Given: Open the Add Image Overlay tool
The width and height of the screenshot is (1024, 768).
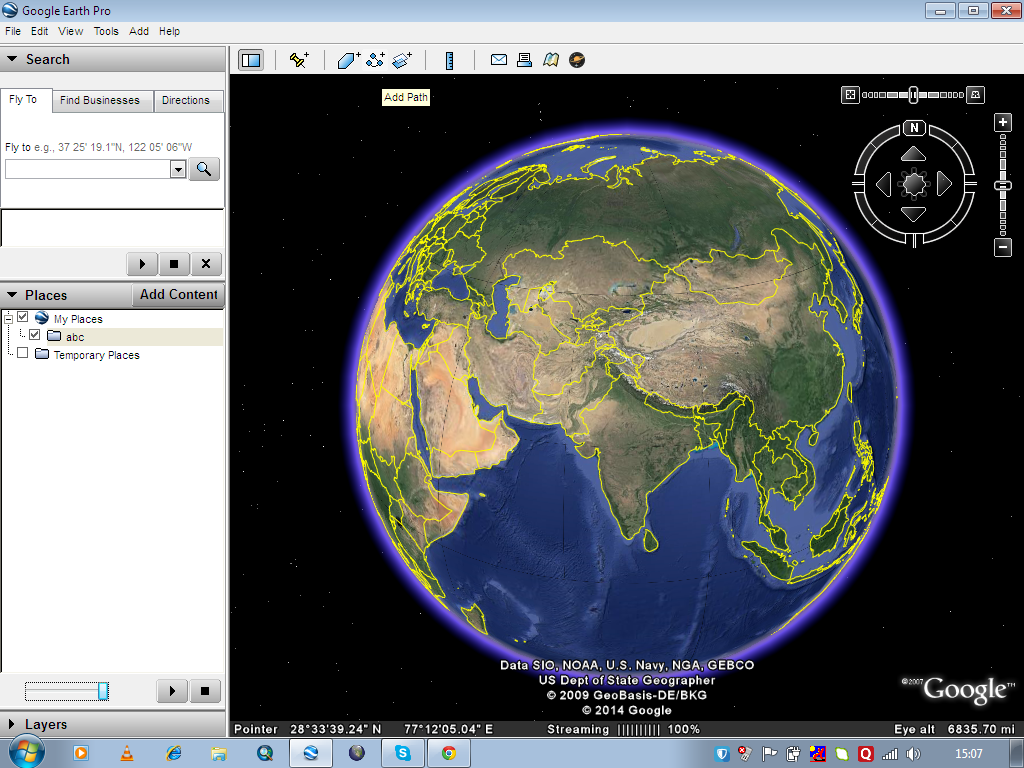Looking at the screenshot, I should coord(404,59).
